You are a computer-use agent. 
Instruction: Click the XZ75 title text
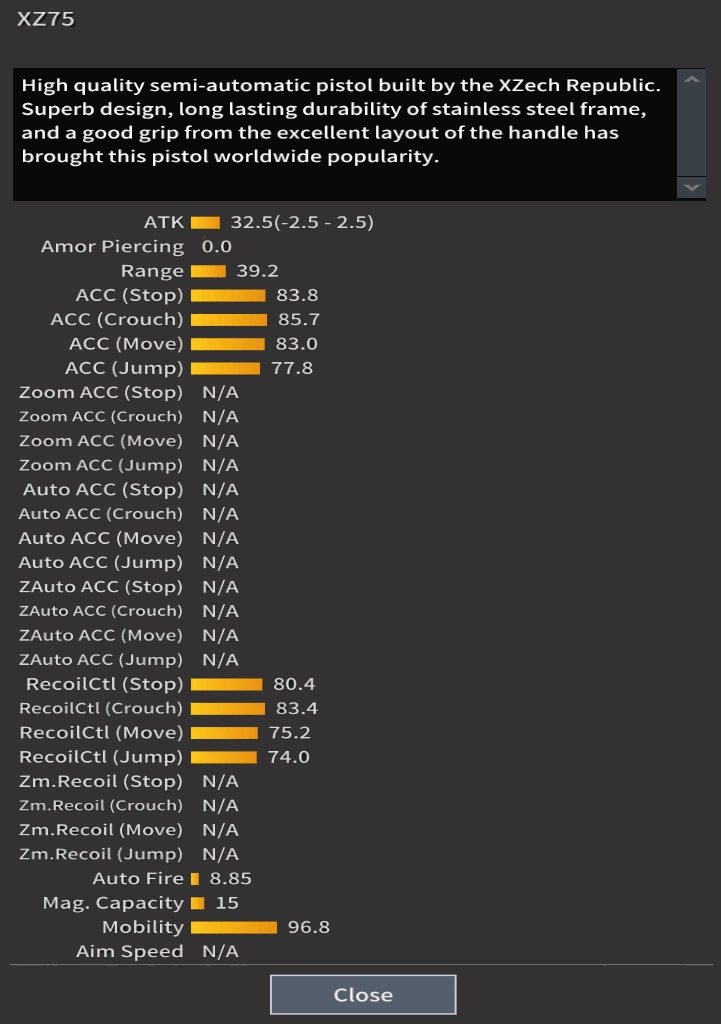coord(45,19)
